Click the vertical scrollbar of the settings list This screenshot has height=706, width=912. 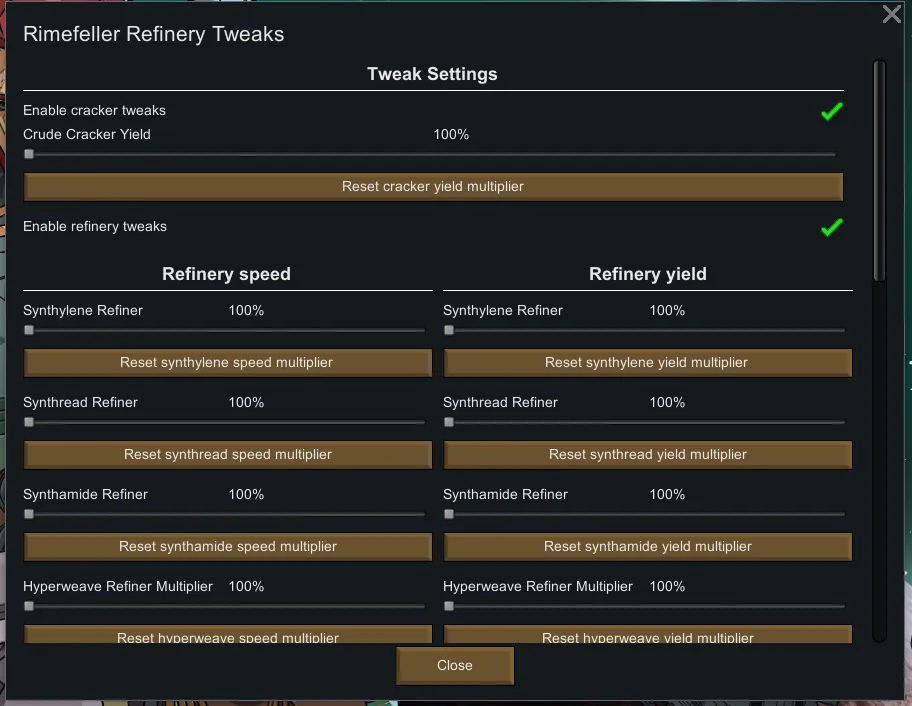tap(879, 170)
